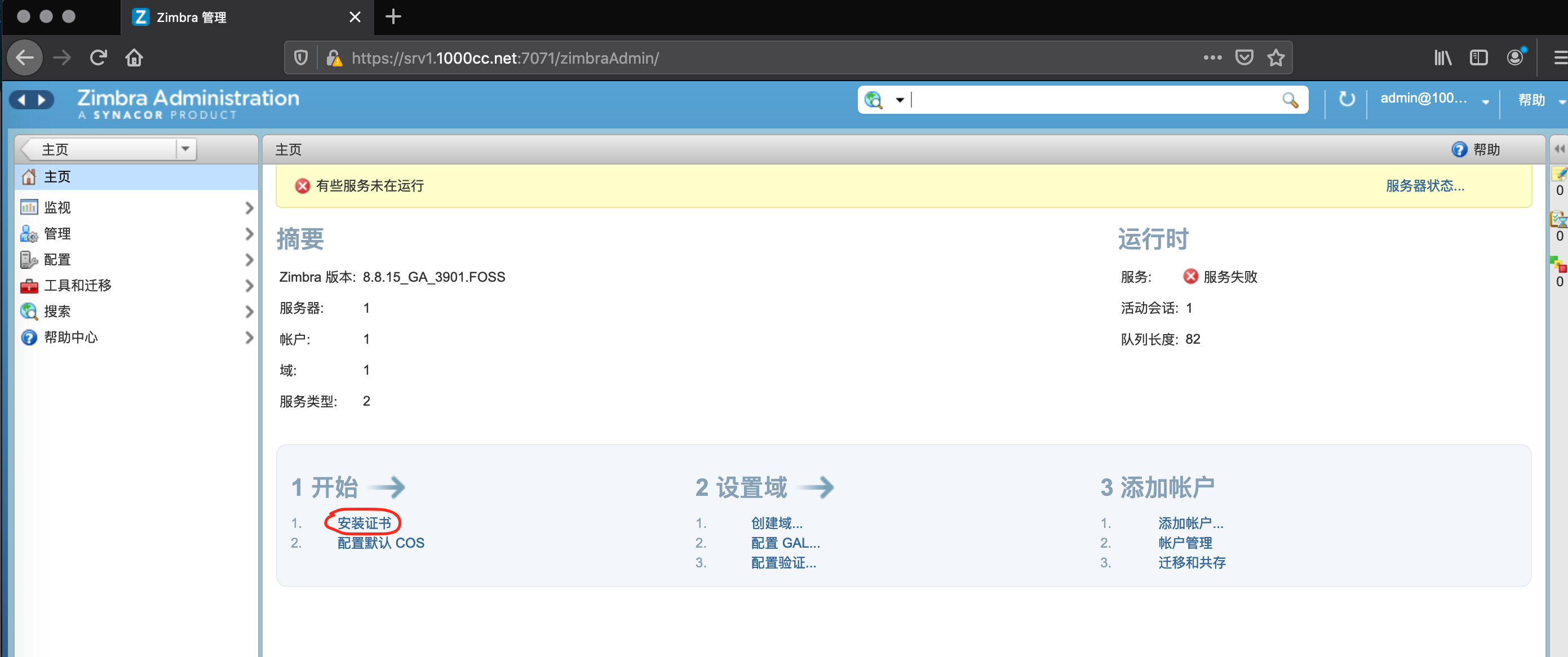Click the Zimbra Administration logo
The image size is (1568, 657).
188,104
